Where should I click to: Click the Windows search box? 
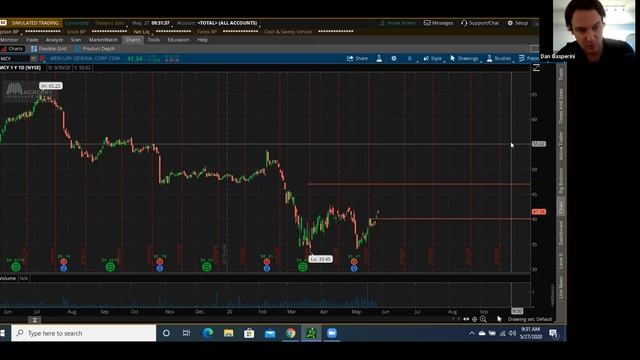(84, 333)
